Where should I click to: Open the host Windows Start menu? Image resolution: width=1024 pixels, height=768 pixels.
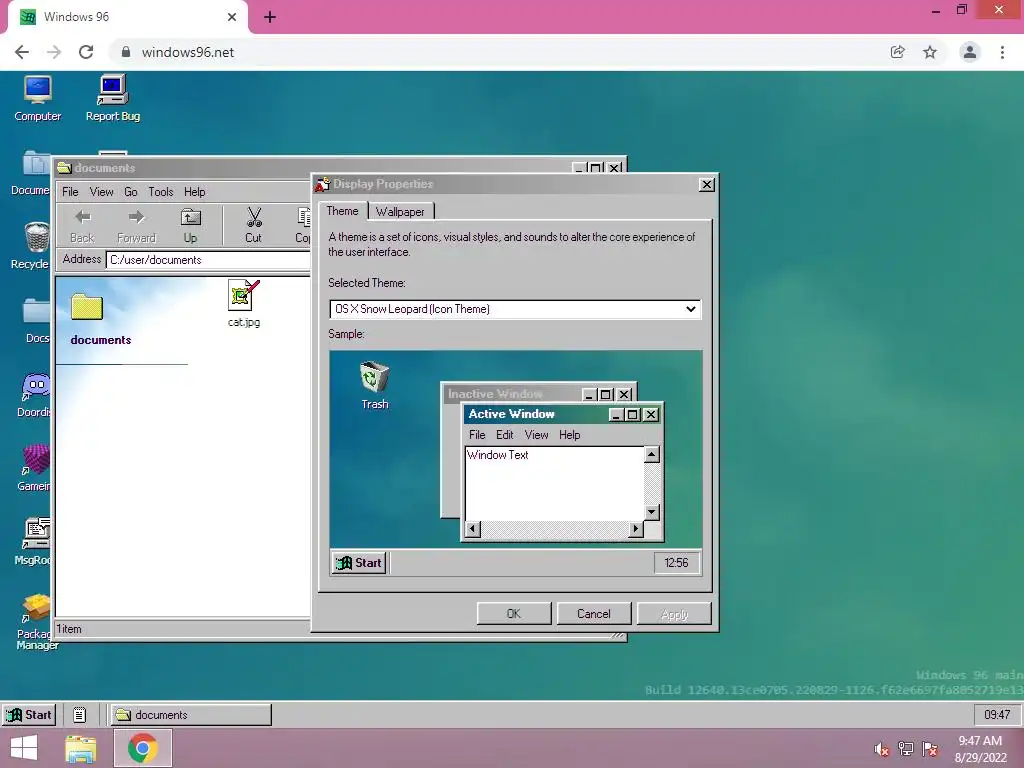(24, 748)
